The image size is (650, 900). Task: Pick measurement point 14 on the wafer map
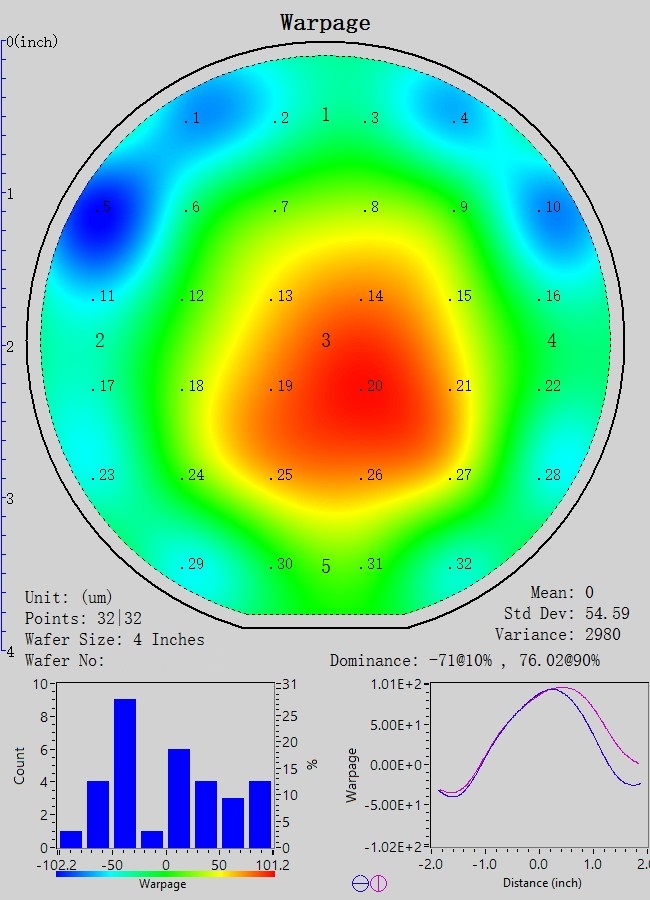(x=372, y=297)
